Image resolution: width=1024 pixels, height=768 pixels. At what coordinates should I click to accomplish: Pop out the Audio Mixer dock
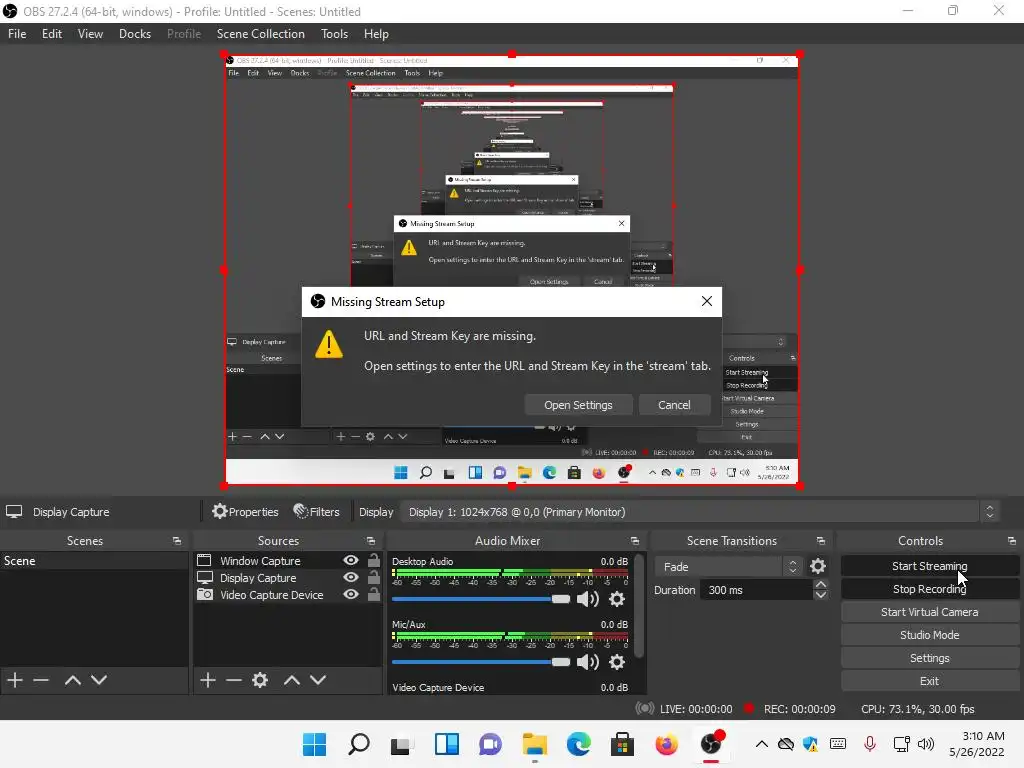(x=635, y=541)
